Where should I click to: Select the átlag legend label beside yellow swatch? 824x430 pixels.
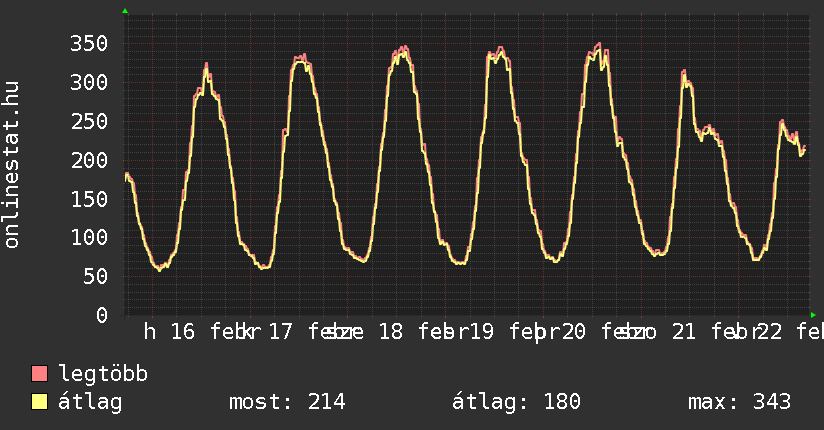coord(90,402)
